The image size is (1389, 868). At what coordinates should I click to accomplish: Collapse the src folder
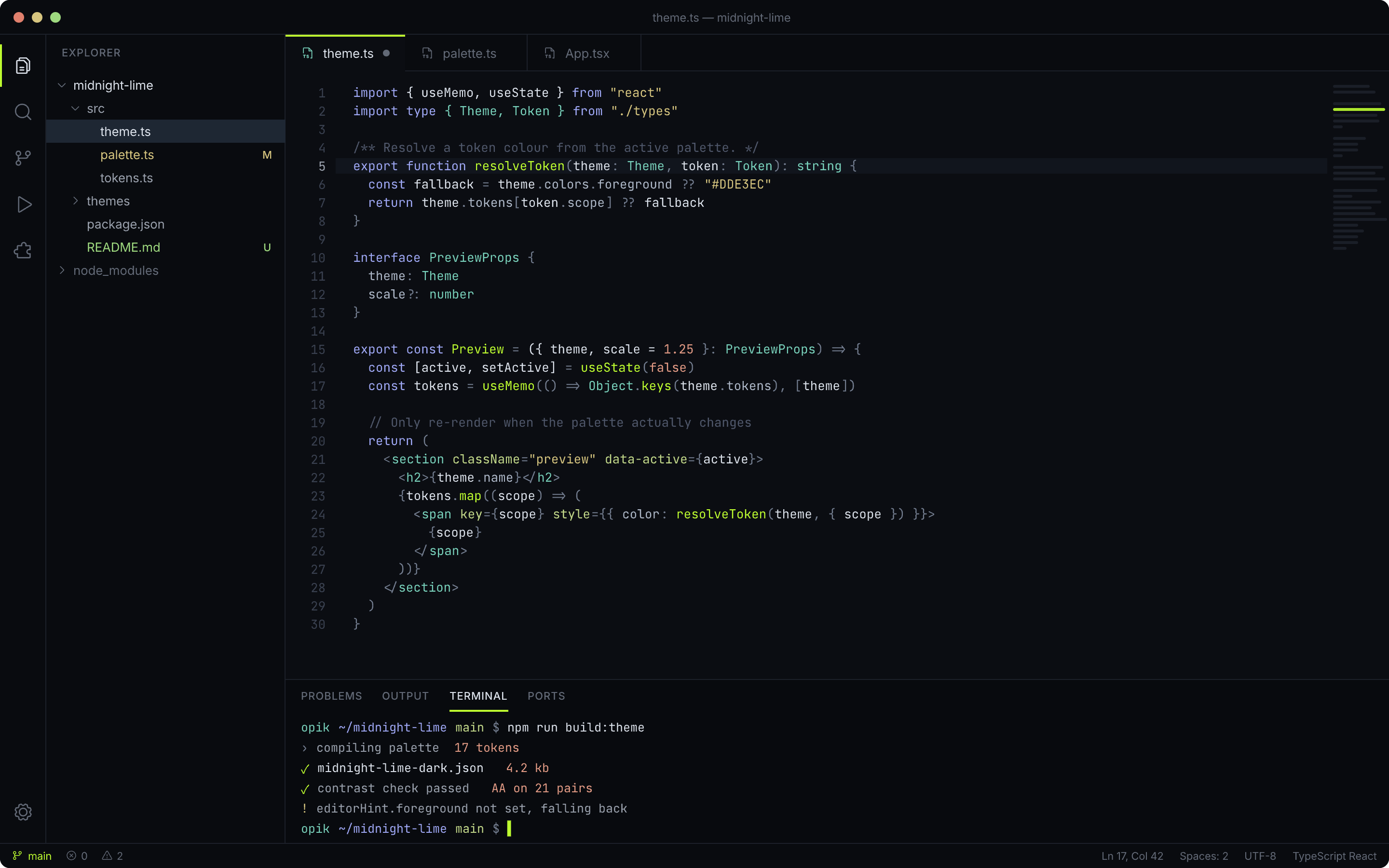75,108
